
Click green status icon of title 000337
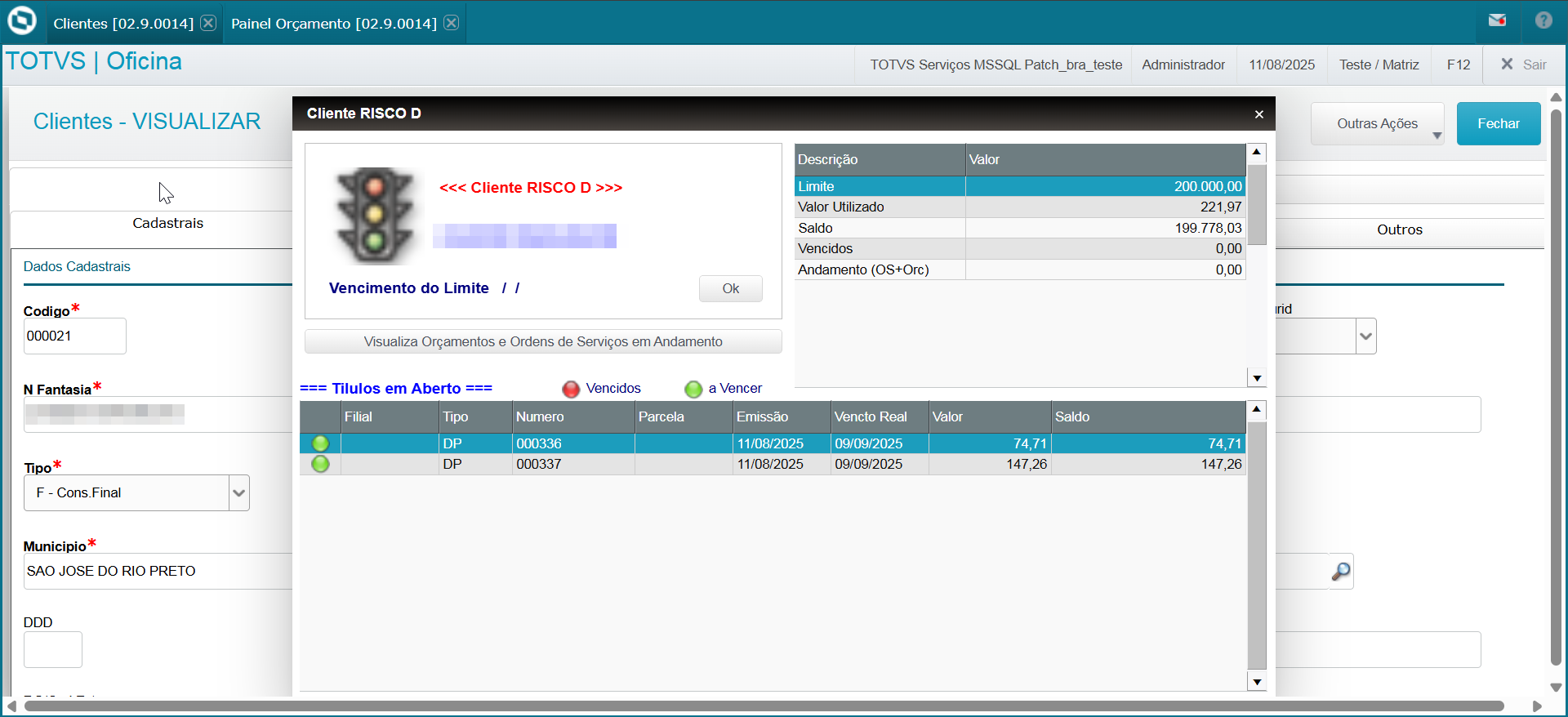[320, 464]
